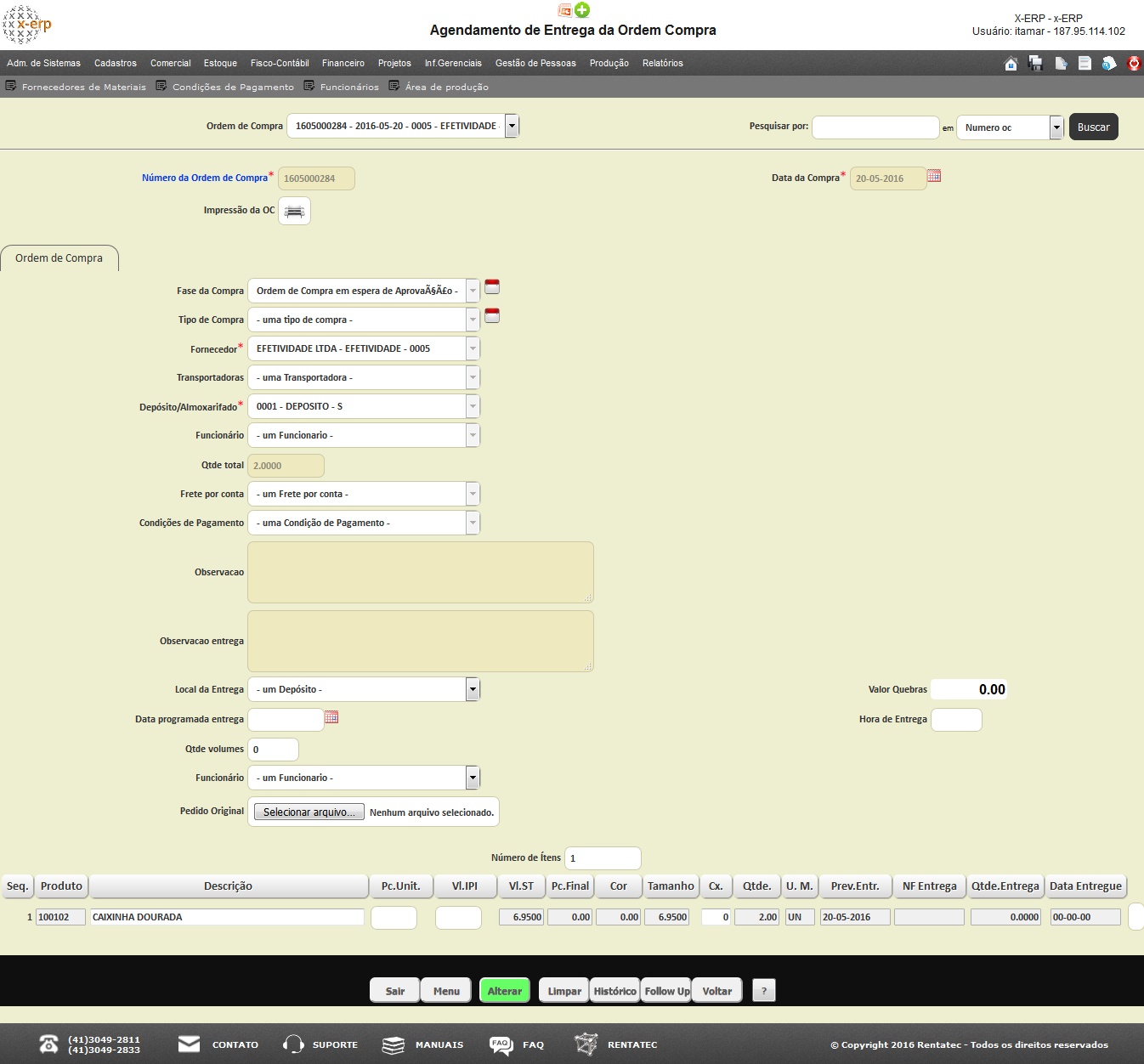Click the stacked books MANUAIS icon
This screenshot has width=1144, height=1064.
click(393, 1044)
